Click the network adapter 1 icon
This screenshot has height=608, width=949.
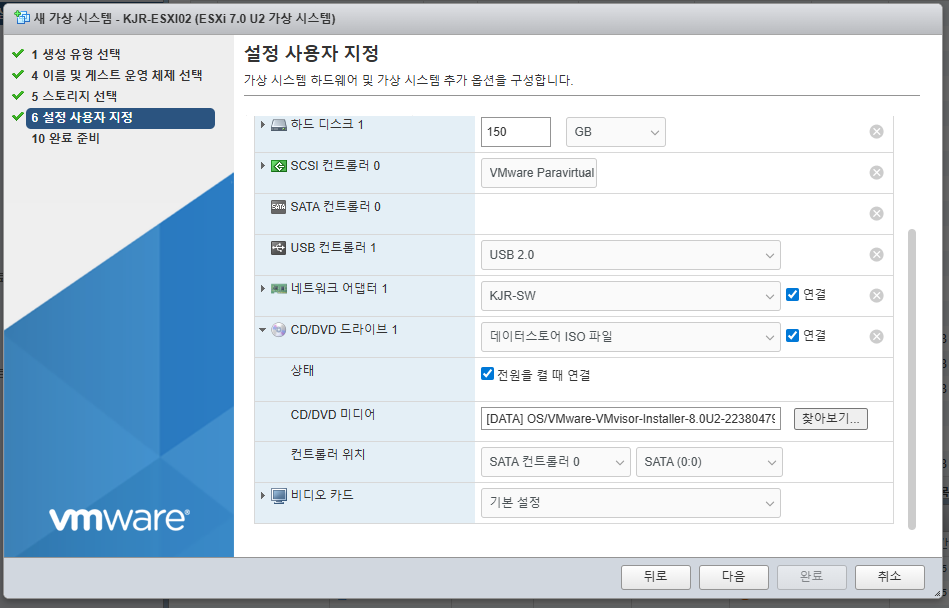click(278, 289)
